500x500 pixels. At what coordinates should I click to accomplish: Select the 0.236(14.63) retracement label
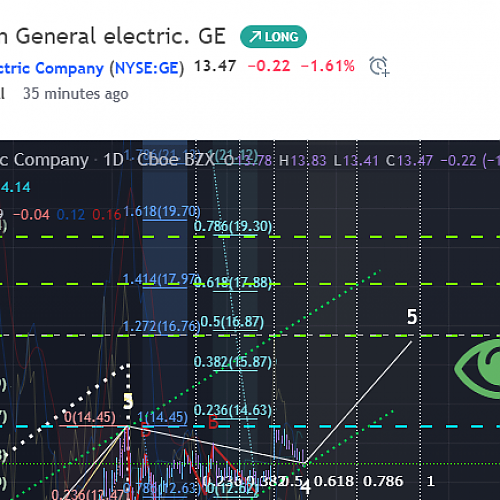coord(233,410)
